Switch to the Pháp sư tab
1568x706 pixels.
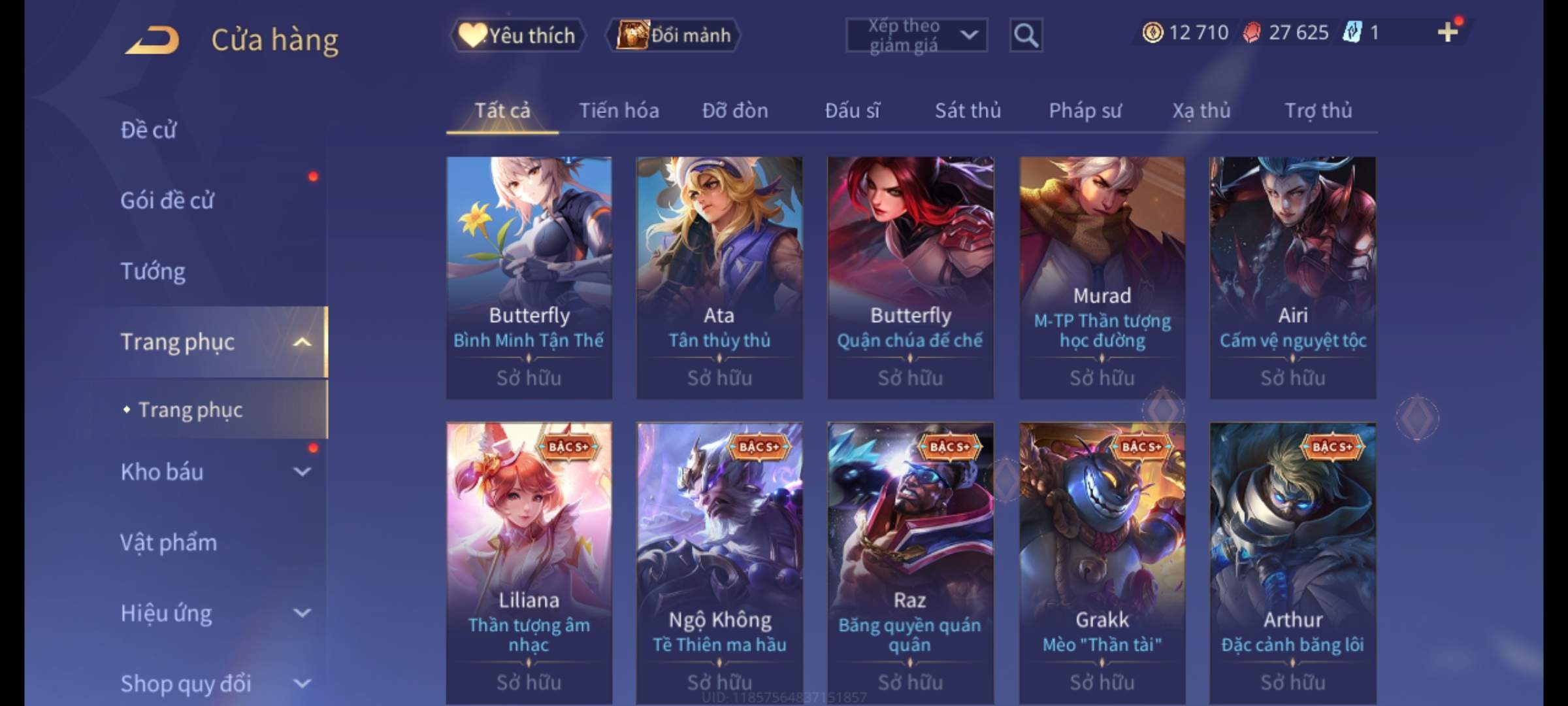click(x=1085, y=110)
